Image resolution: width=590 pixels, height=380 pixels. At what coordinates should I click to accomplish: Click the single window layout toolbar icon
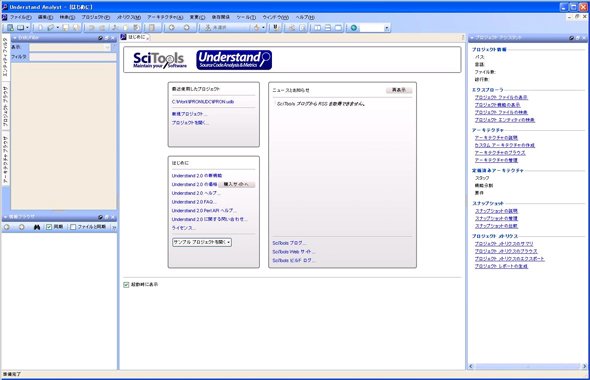(338, 28)
